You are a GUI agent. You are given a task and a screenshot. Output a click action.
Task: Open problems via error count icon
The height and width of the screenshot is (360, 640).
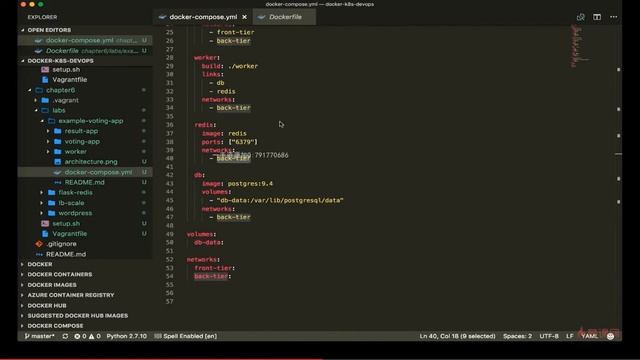[x=80, y=336]
